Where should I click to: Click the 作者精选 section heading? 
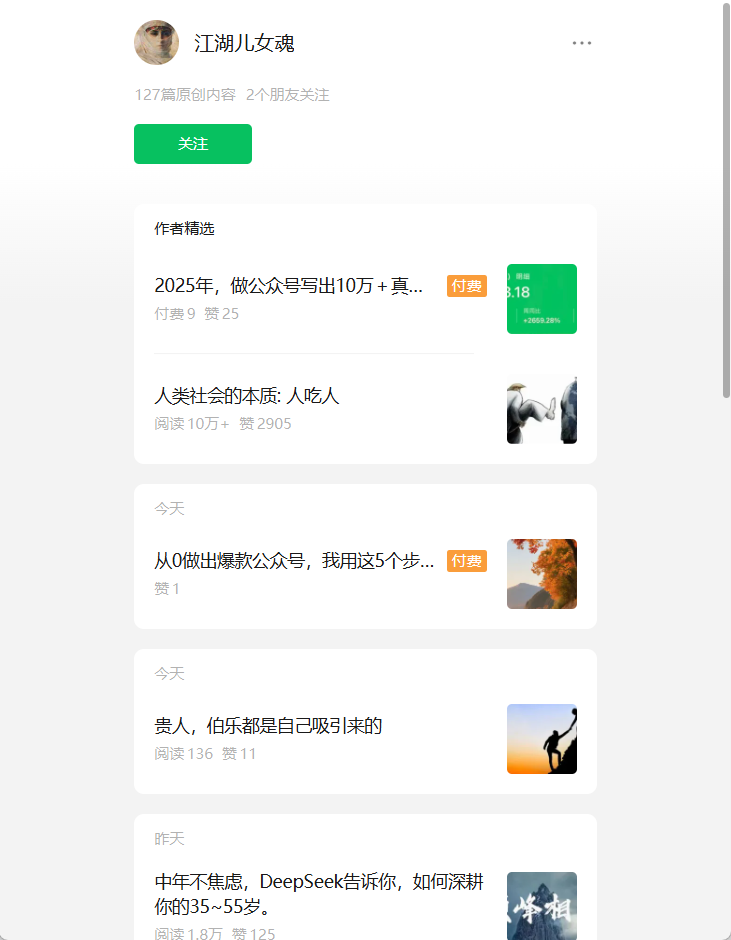tap(184, 228)
